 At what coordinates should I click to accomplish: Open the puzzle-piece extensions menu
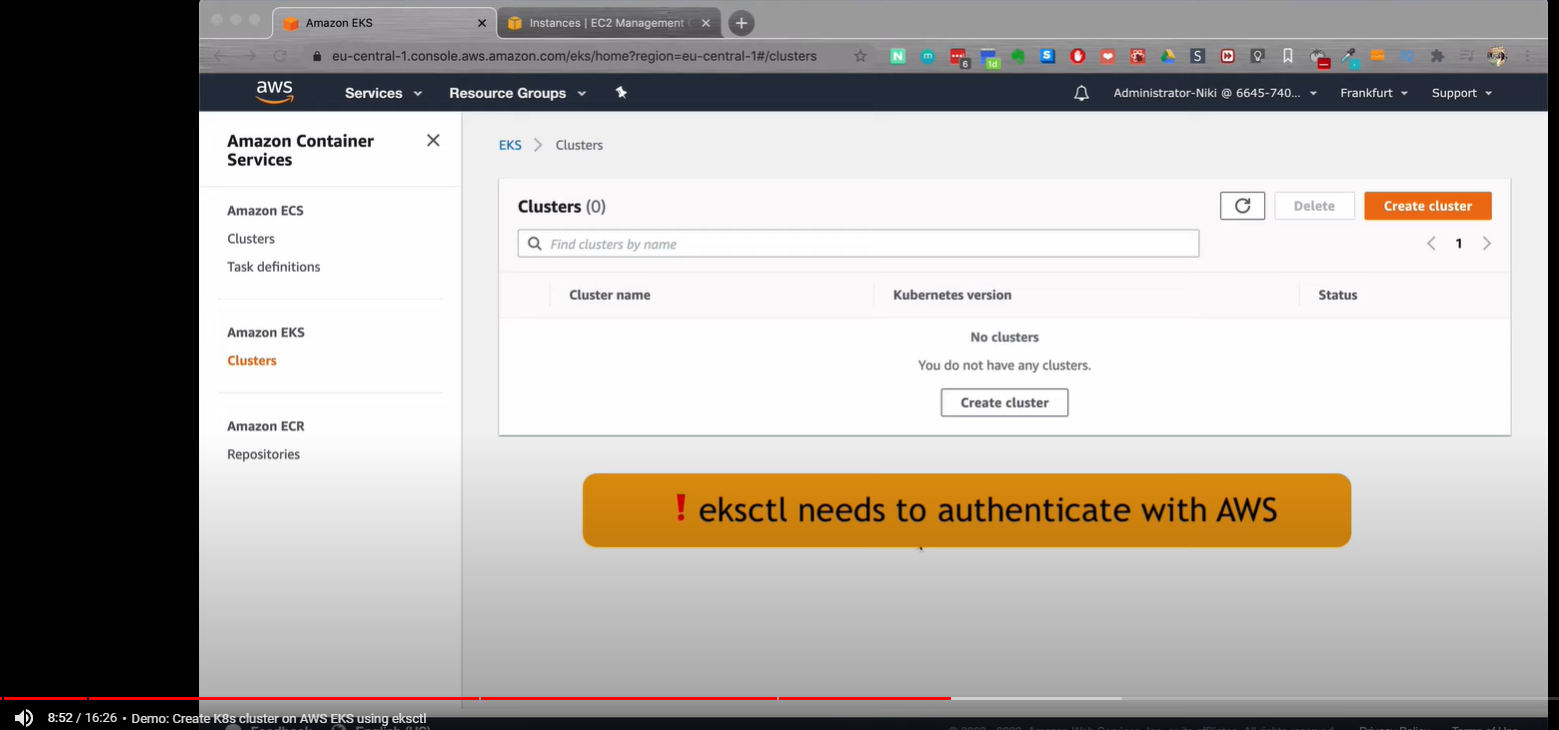pyautogui.click(x=1438, y=56)
